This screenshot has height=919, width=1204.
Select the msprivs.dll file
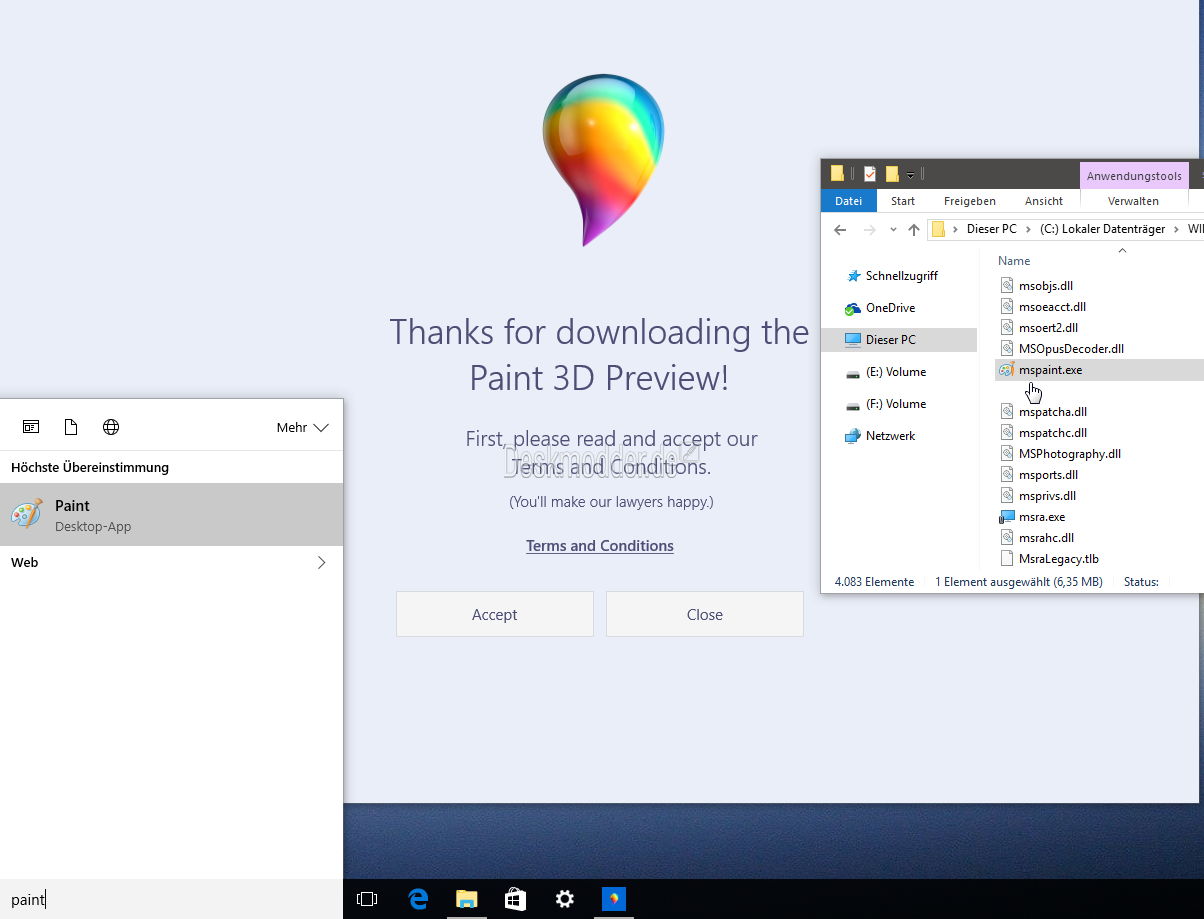click(x=1048, y=496)
